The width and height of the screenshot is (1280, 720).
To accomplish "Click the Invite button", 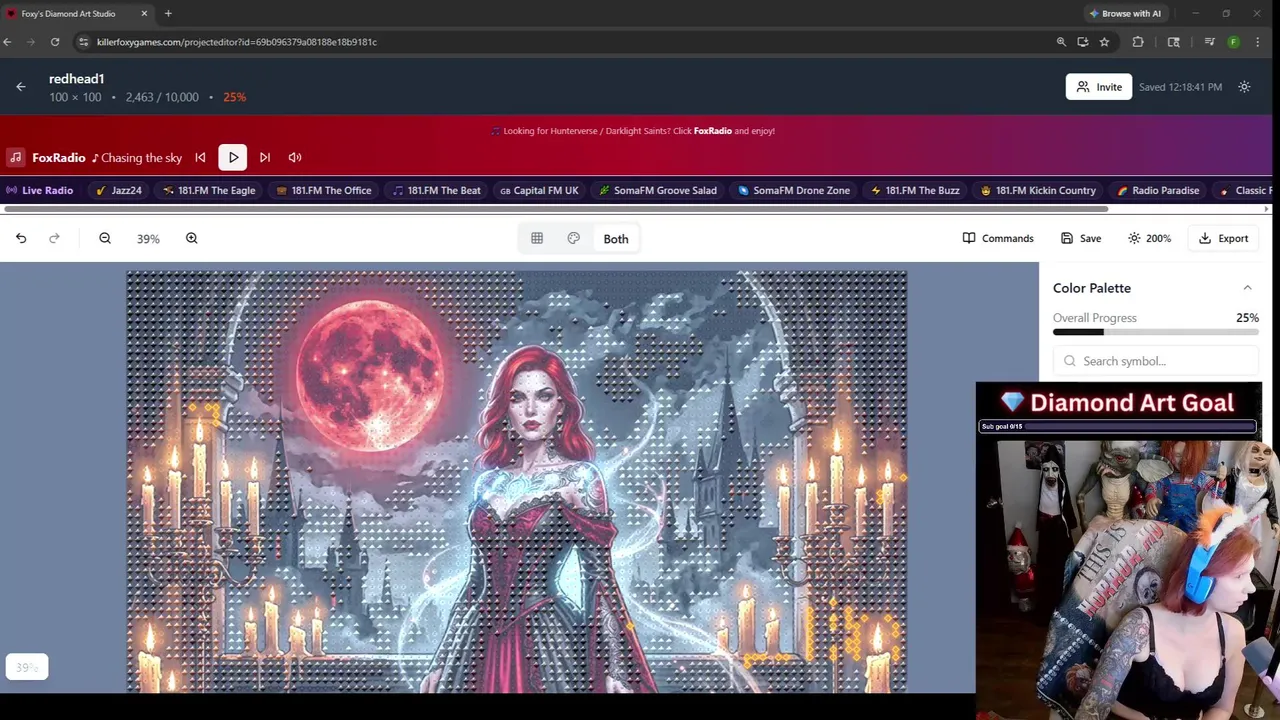I will point(1098,87).
